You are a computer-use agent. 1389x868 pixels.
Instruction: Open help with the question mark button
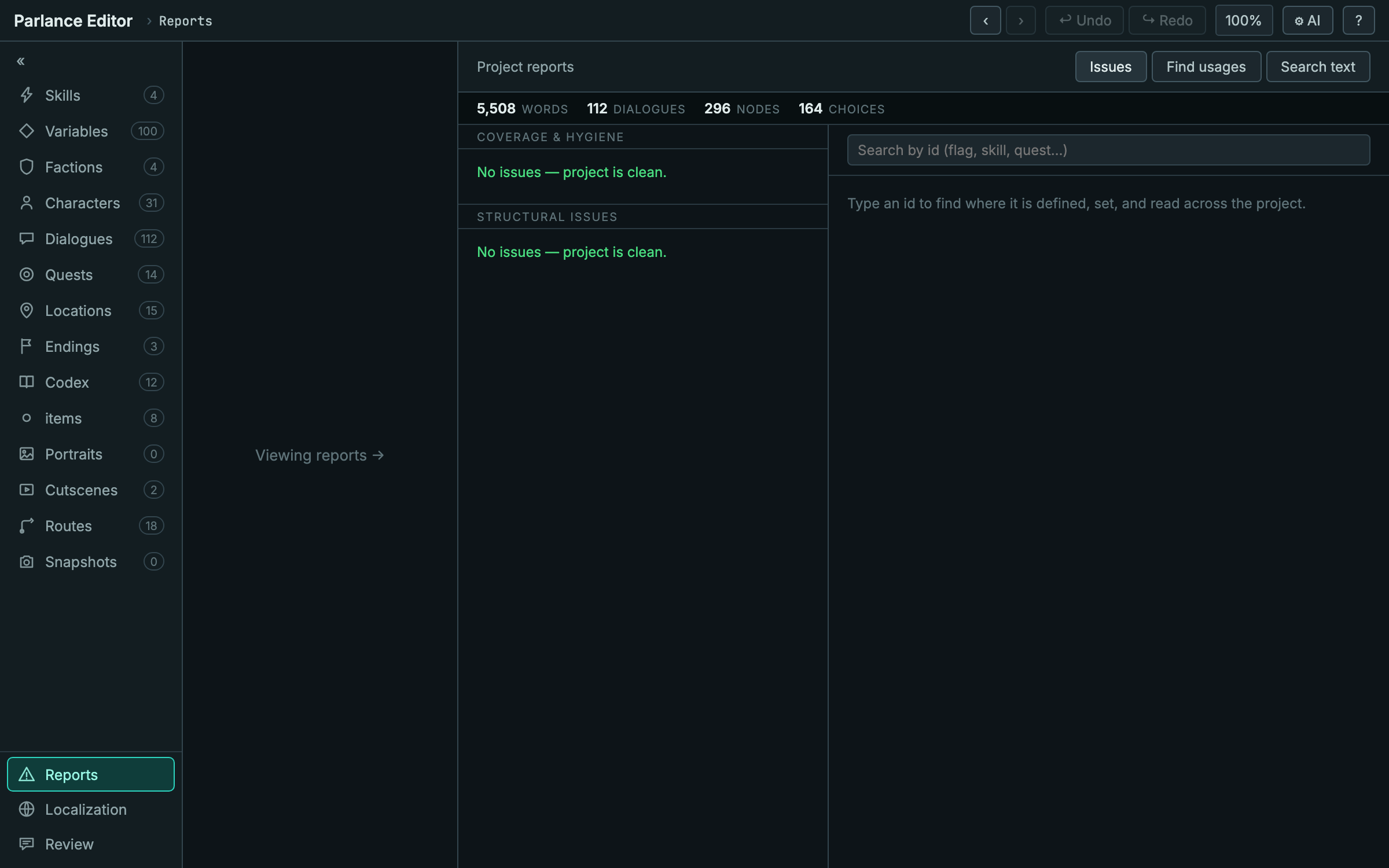click(x=1358, y=21)
